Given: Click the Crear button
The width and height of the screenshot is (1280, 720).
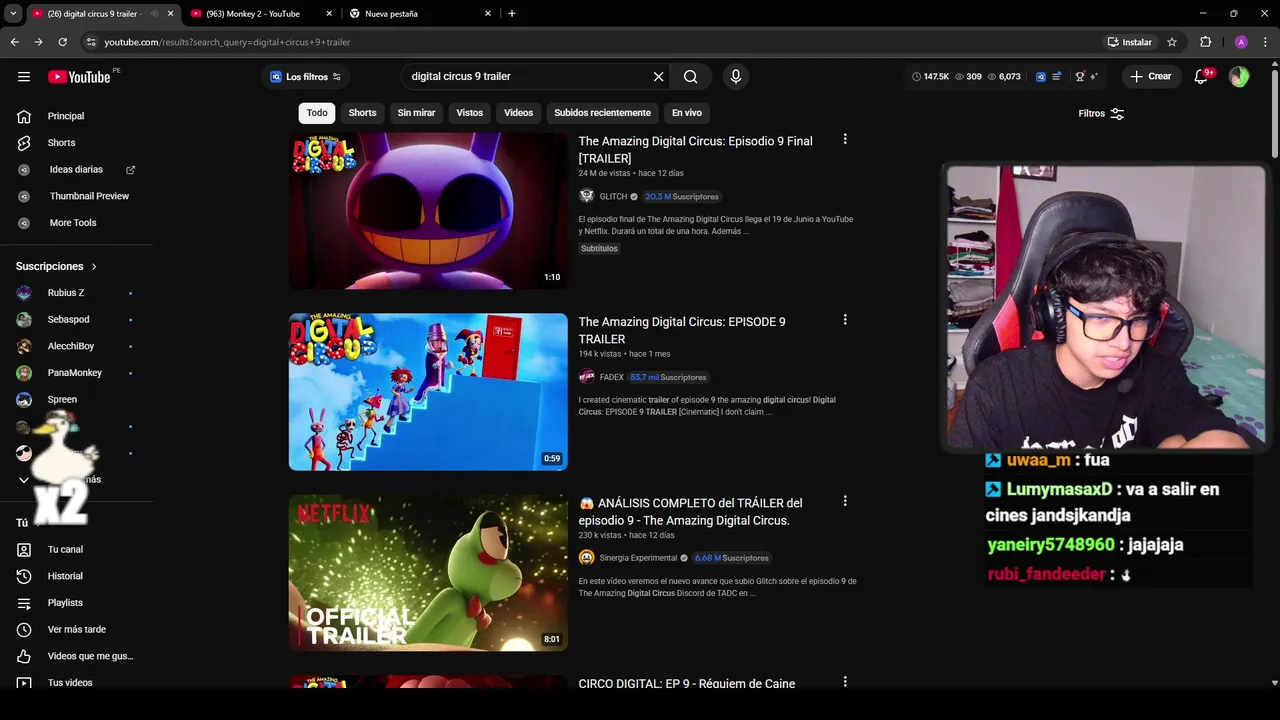Looking at the screenshot, I should pos(1151,77).
